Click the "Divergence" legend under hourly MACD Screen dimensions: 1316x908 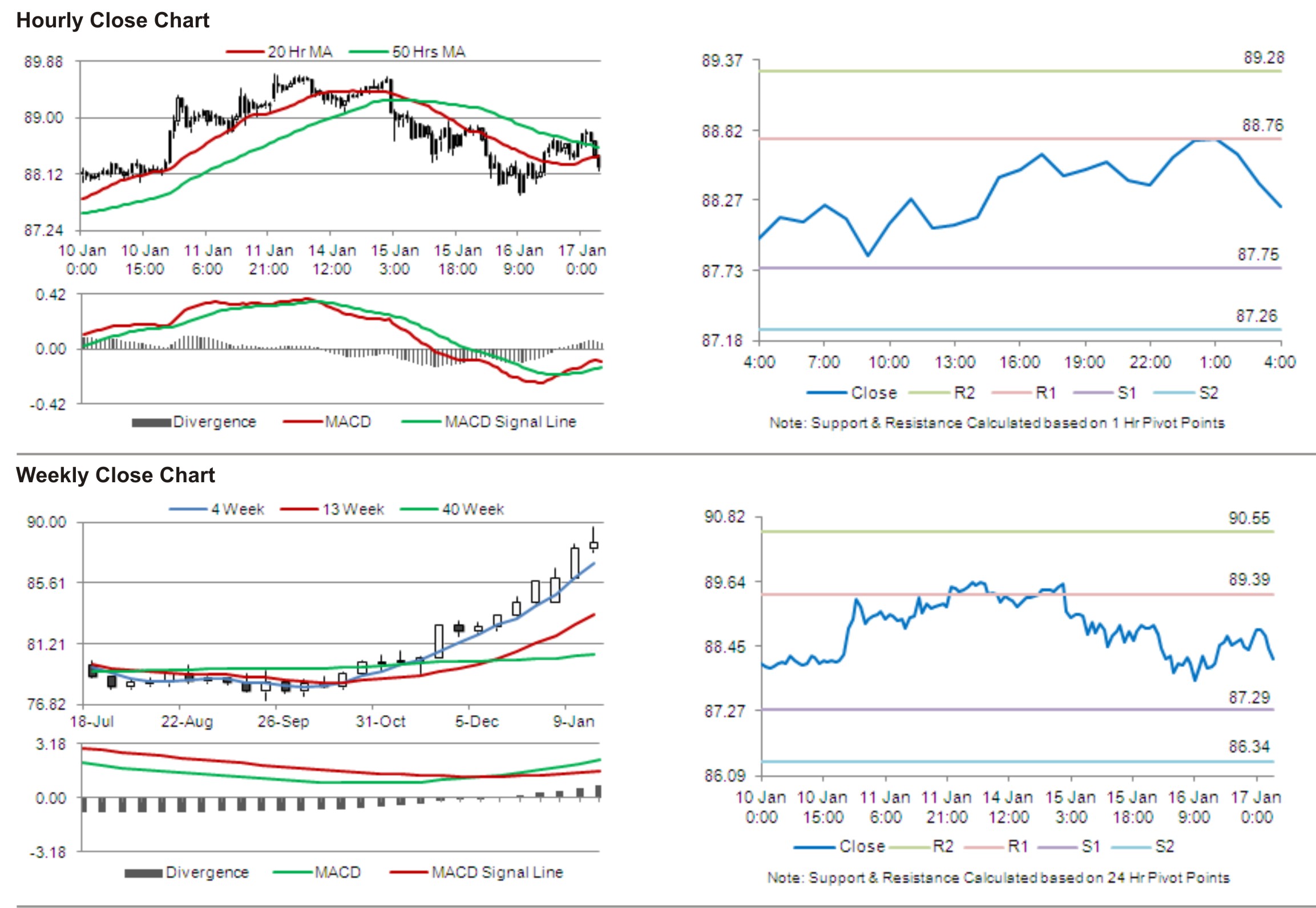pos(194,422)
